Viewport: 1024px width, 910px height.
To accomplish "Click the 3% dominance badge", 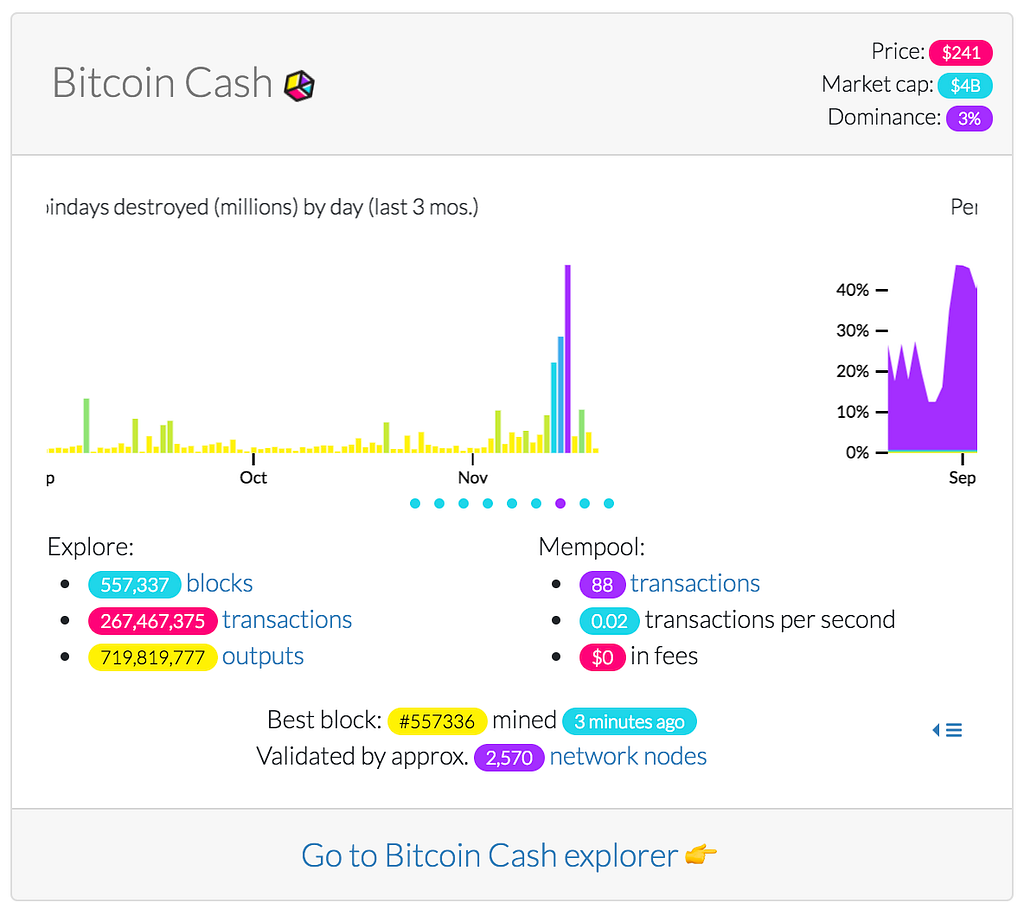I will coord(969,118).
